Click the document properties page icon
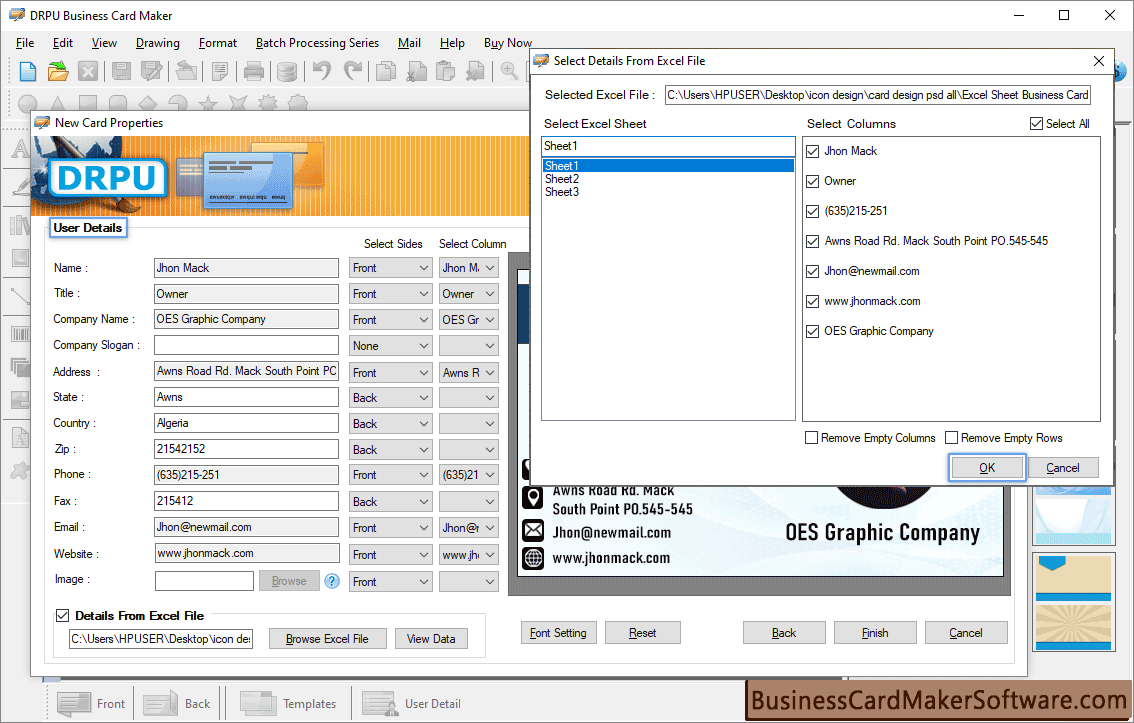The width and height of the screenshot is (1134, 723). [x=220, y=71]
